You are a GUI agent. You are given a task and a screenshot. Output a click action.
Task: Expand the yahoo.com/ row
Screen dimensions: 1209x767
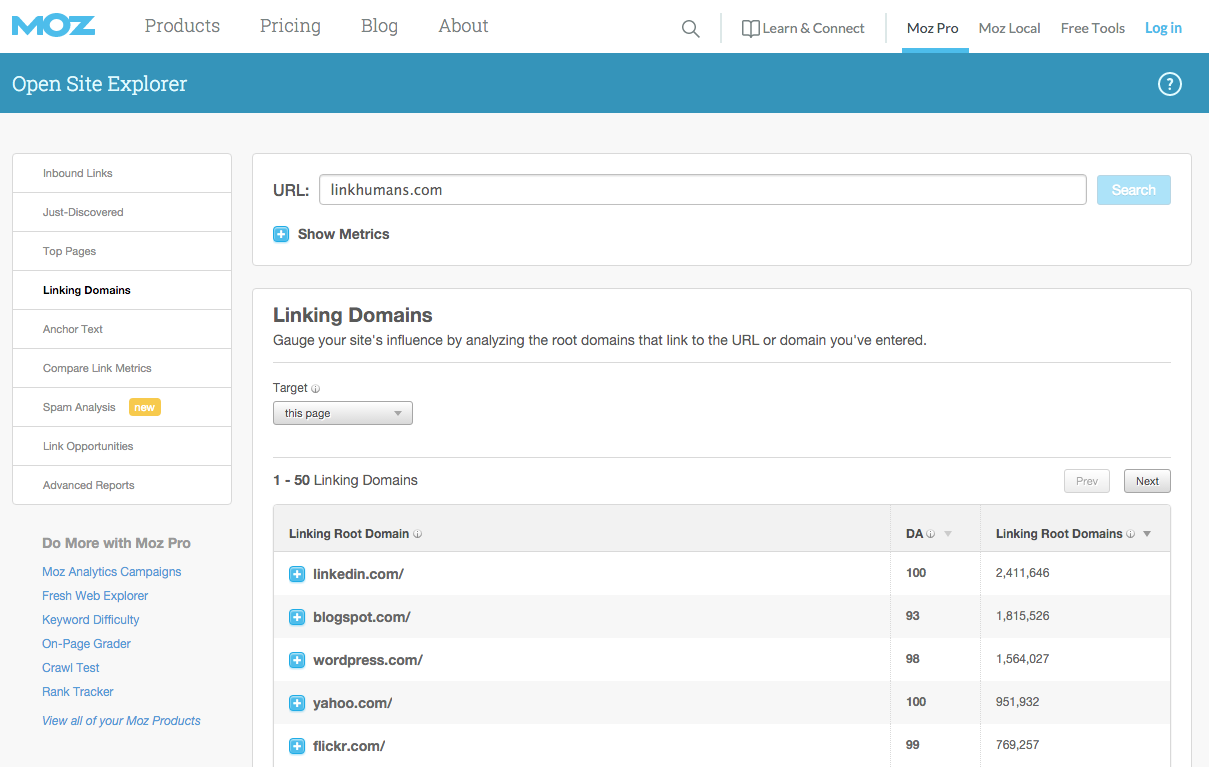(x=297, y=703)
